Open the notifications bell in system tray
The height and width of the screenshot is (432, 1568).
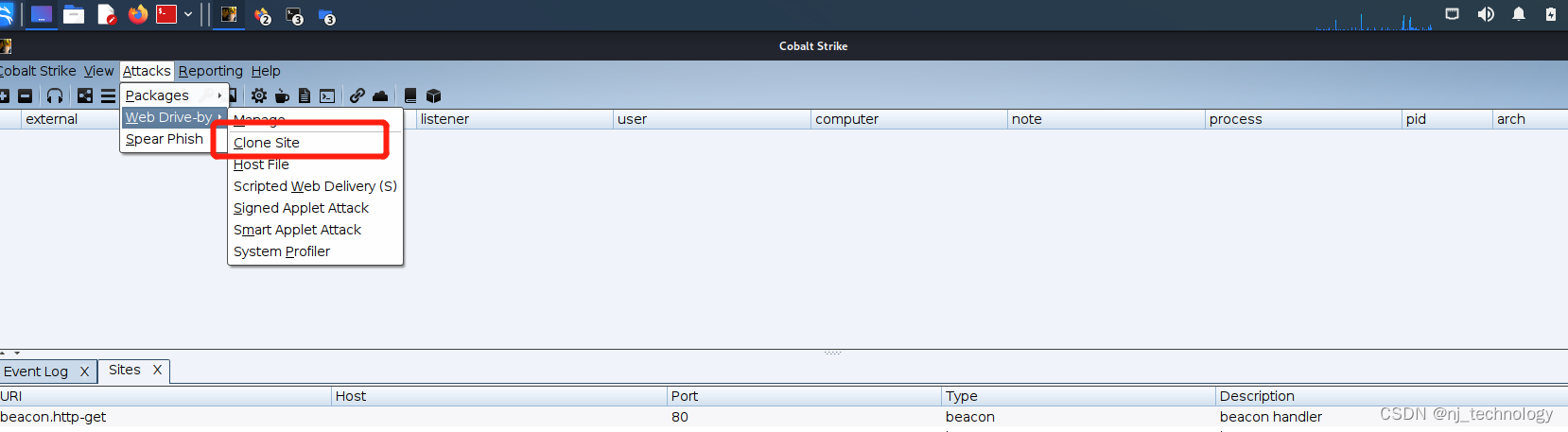coord(1519,14)
